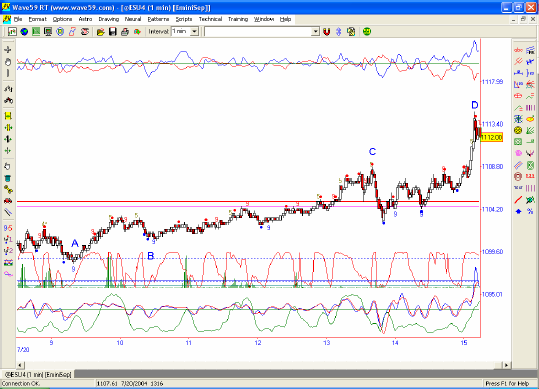Click the yellow horizontal compress icon
The height and width of the screenshot is (389, 539).
point(8,116)
